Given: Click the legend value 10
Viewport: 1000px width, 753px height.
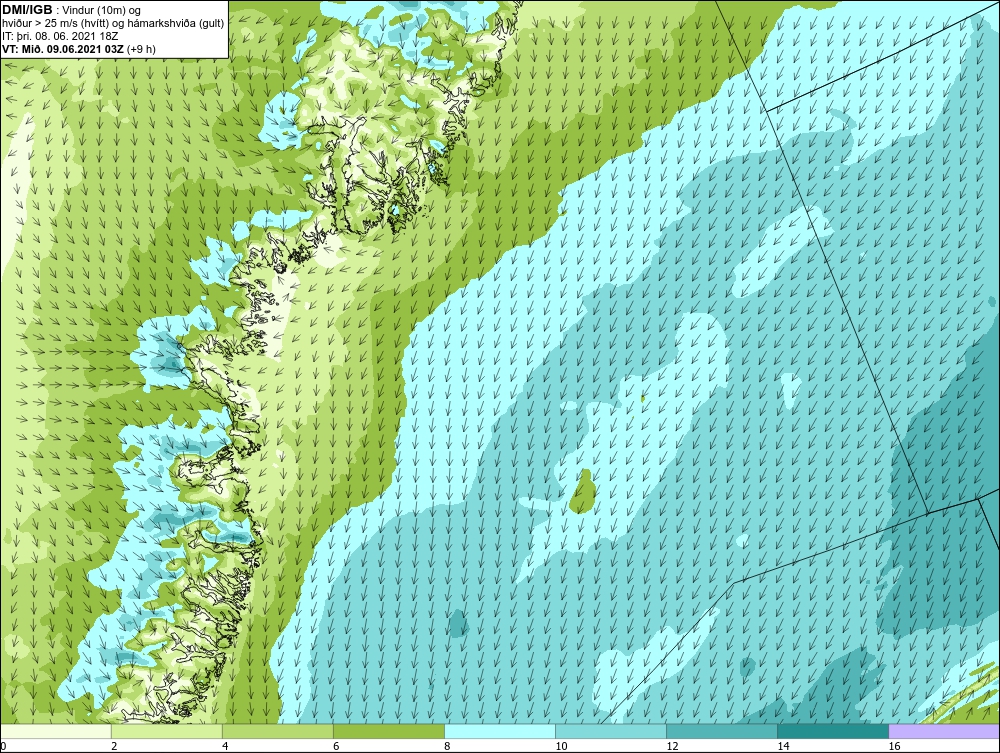Looking at the screenshot, I should [x=561, y=746].
